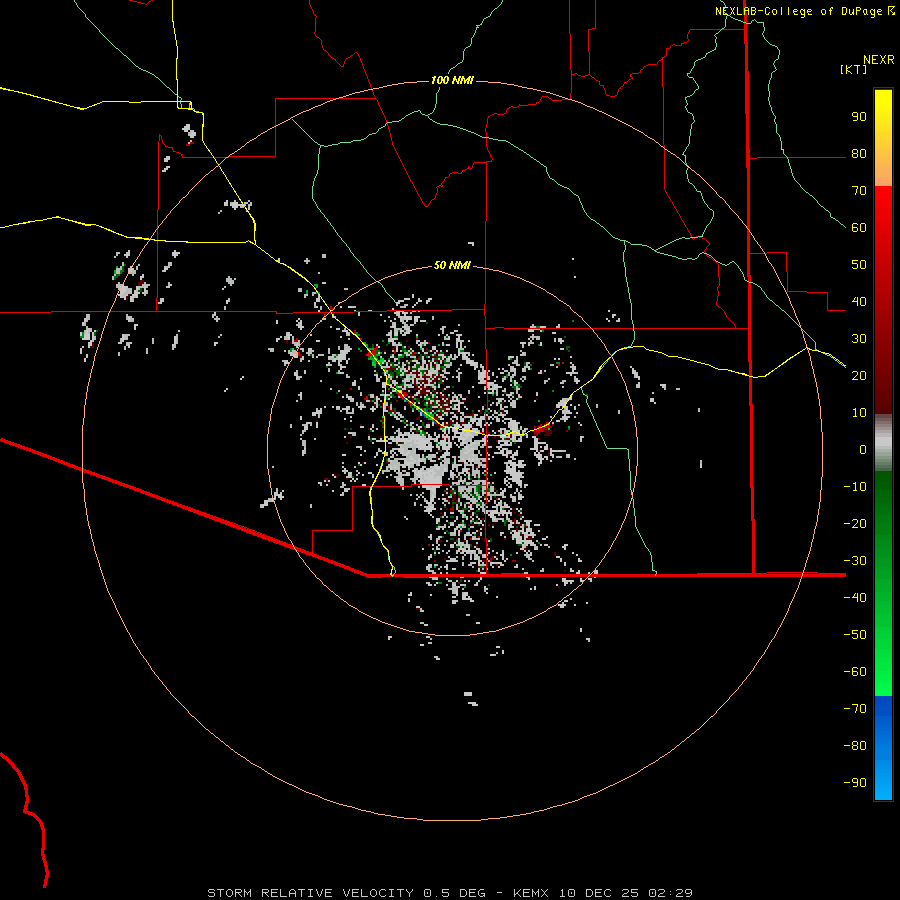This screenshot has width=900, height=900.
Task: Select the 100 NMI range ring label
Action: (452, 80)
